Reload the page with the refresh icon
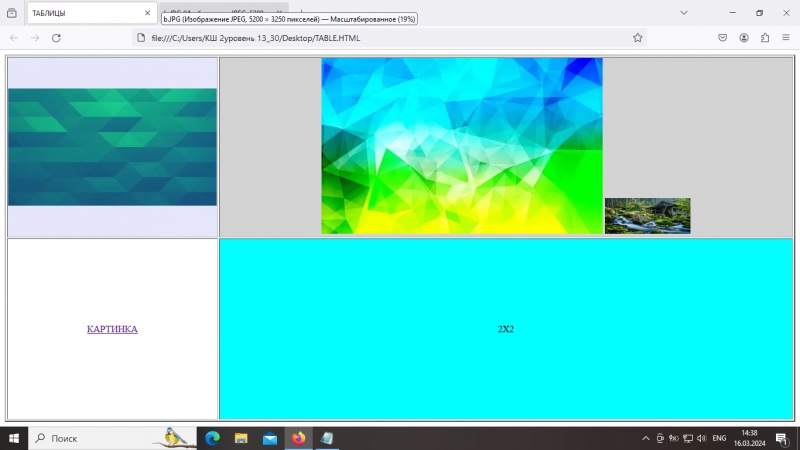The image size is (800, 450). point(56,38)
